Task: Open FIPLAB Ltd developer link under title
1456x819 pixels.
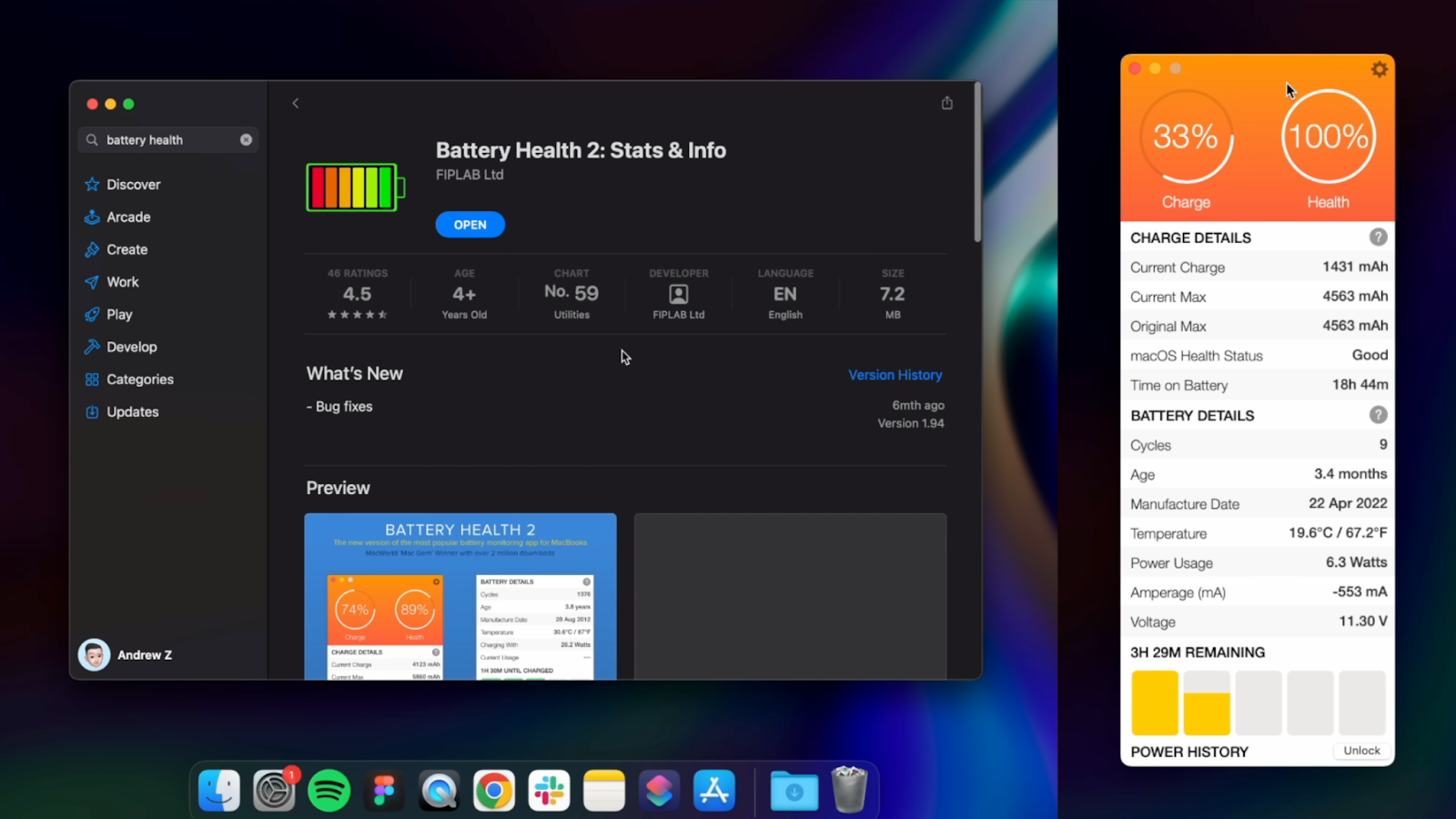Action: pos(470,175)
